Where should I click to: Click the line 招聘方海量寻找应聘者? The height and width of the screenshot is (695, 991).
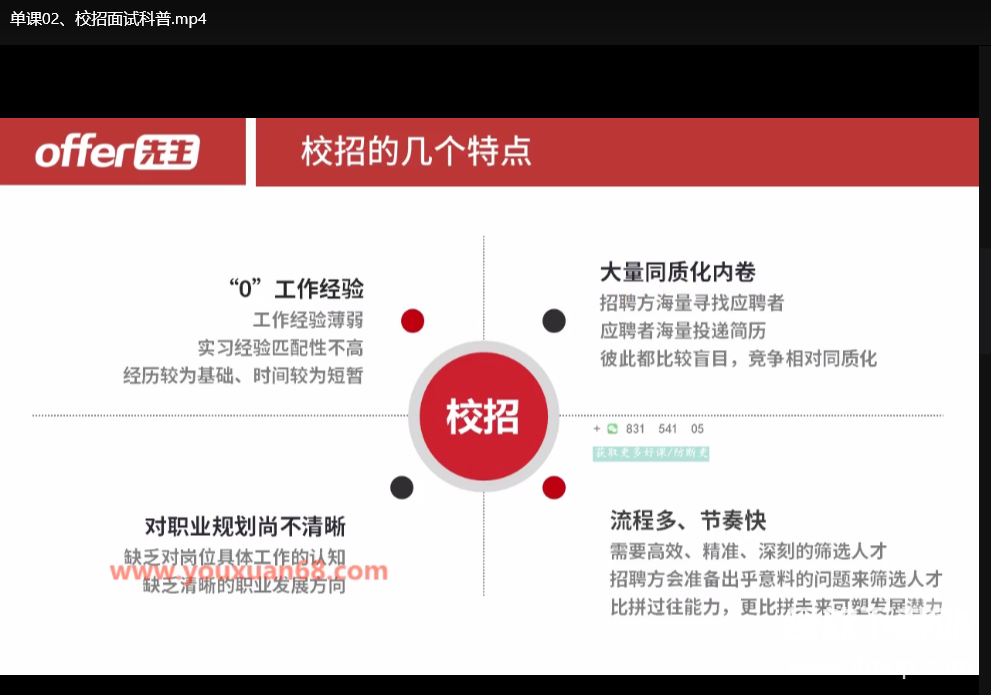click(x=692, y=303)
